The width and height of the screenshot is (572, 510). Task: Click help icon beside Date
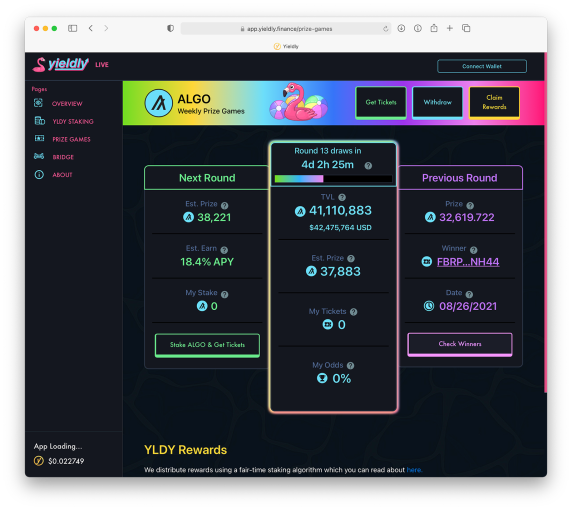(469, 294)
